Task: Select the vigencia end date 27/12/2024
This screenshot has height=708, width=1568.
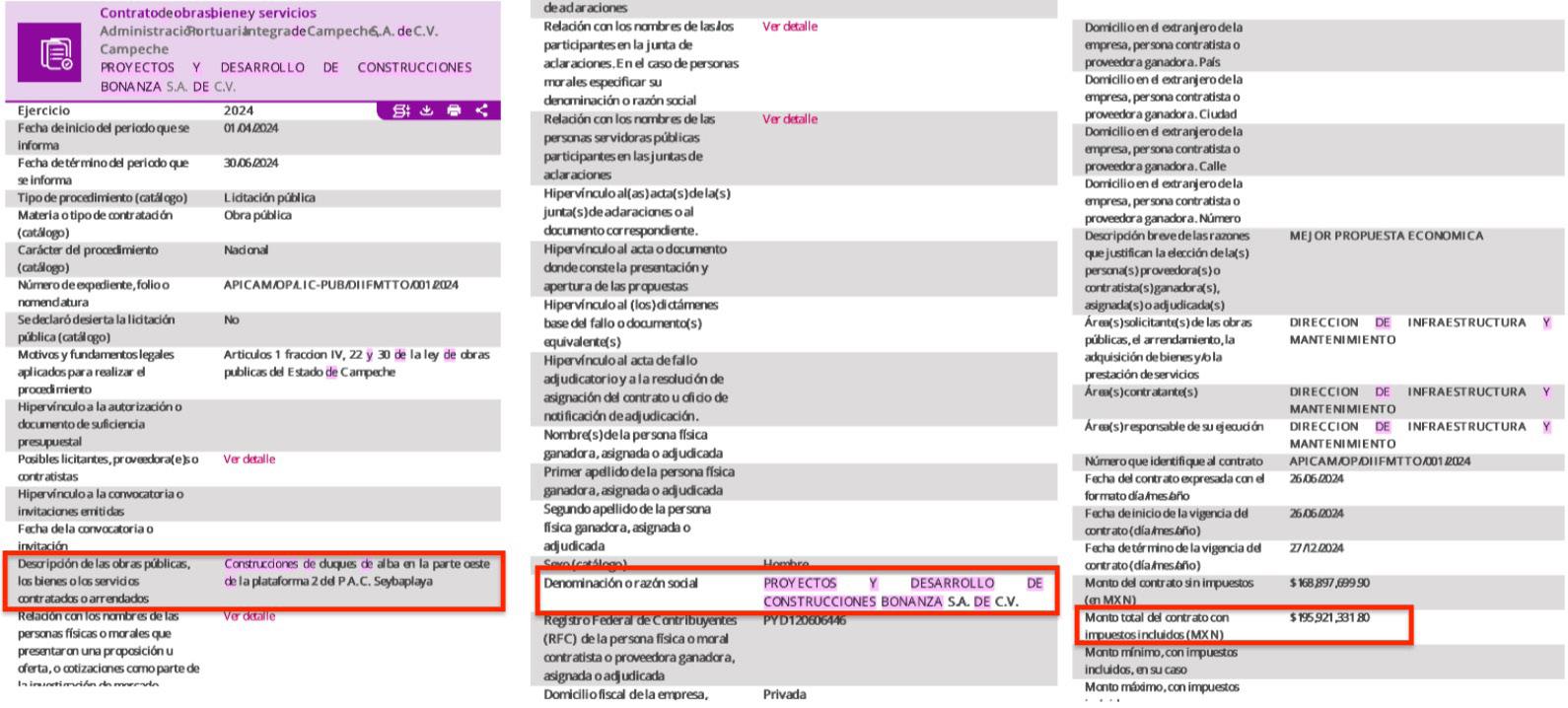Action: (1317, 547)
